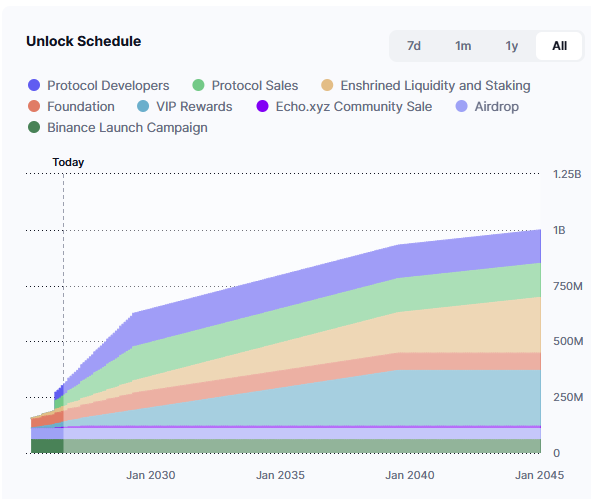Viewport: 591px width, 499px height.
Task: Click the Airdrop legend color dot
Action: pos(462,106)
